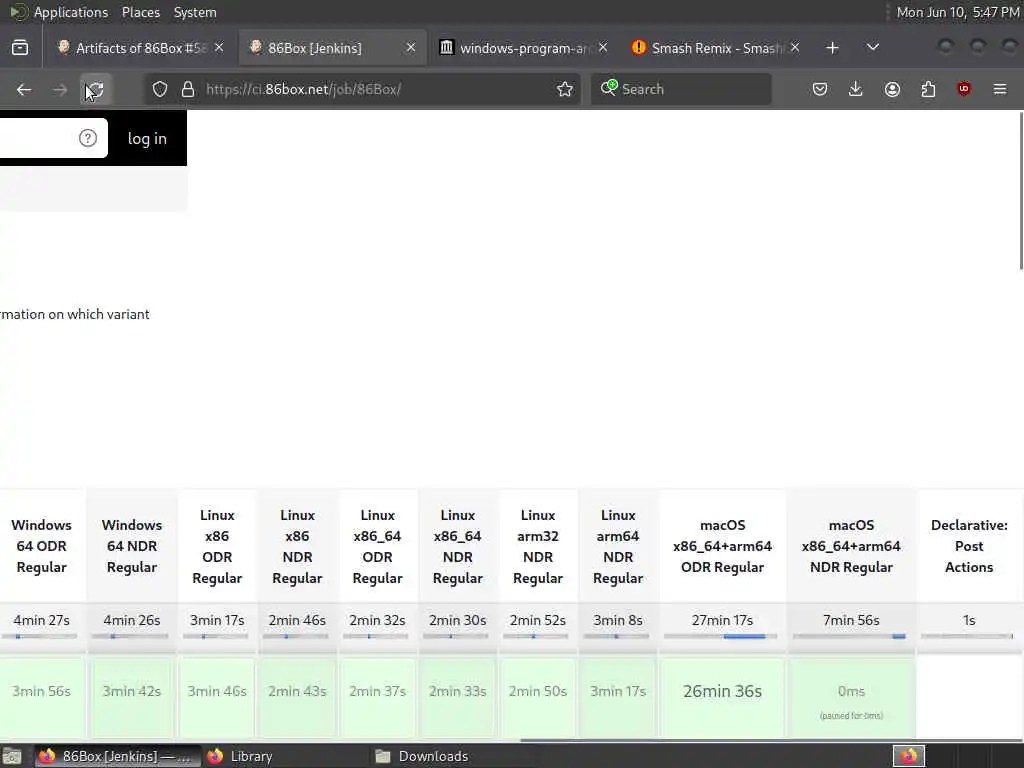Image resolution: width=1024 pixels, height=768 pixels.
Task: Go back to the previous page
Action: point(24,89)
